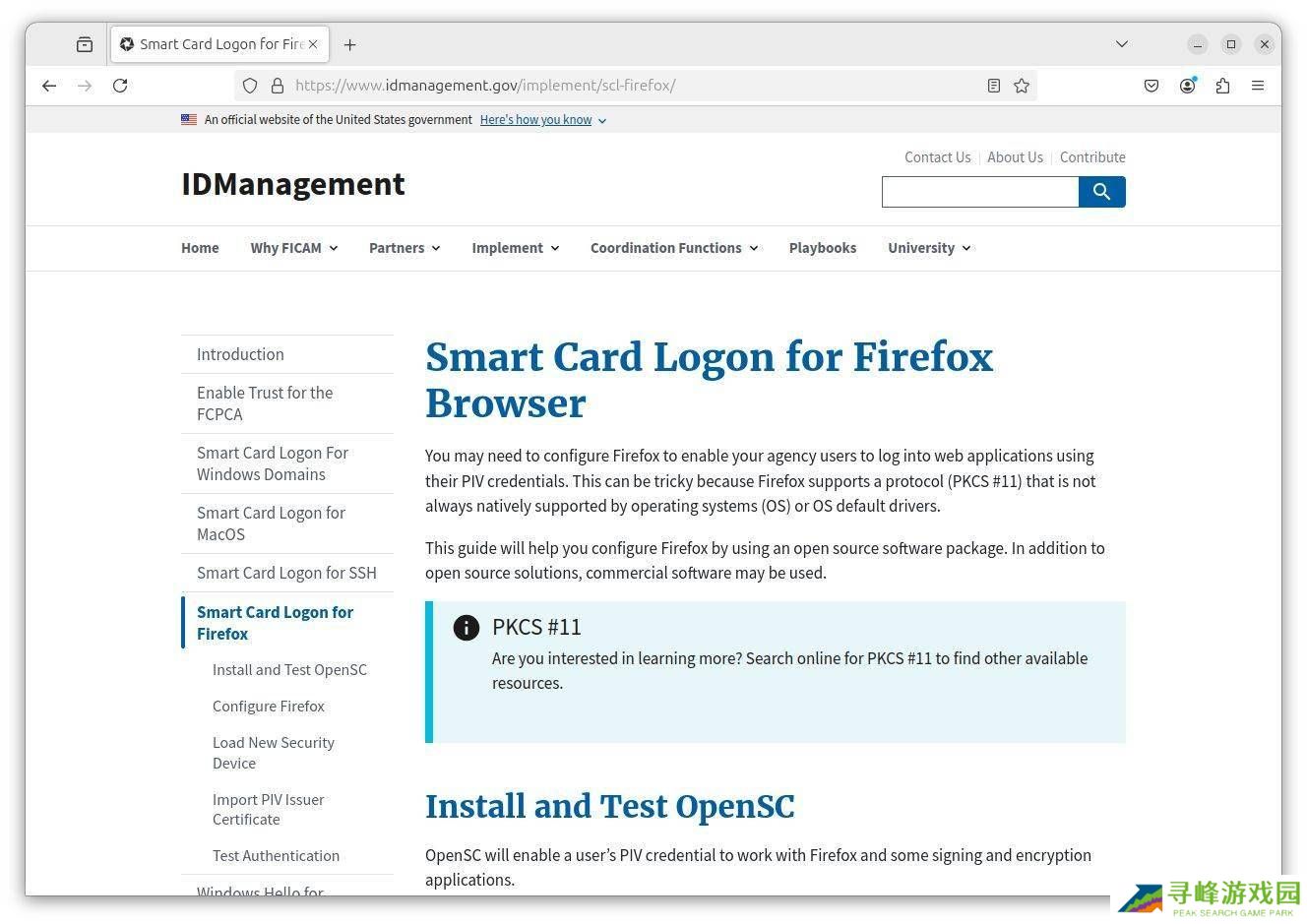
Task: Toggle reader view icon in address bar
Action: [994, 86]
